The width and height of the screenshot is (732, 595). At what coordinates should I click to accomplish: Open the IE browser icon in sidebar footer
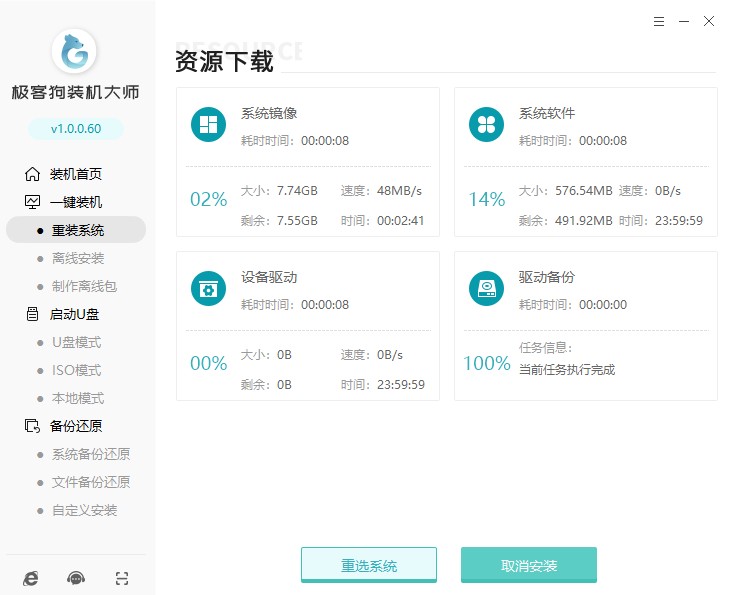click(31, 578)
